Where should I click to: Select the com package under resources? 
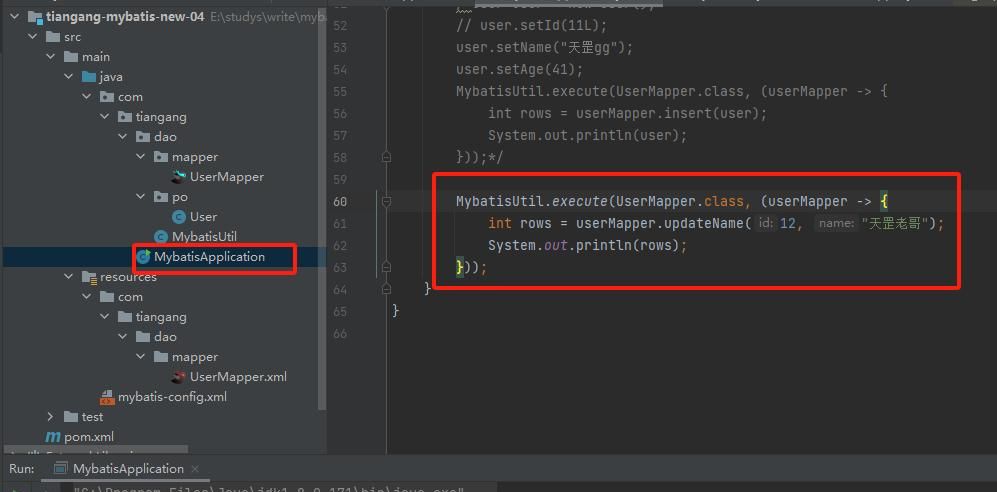[x=130, y=297]
